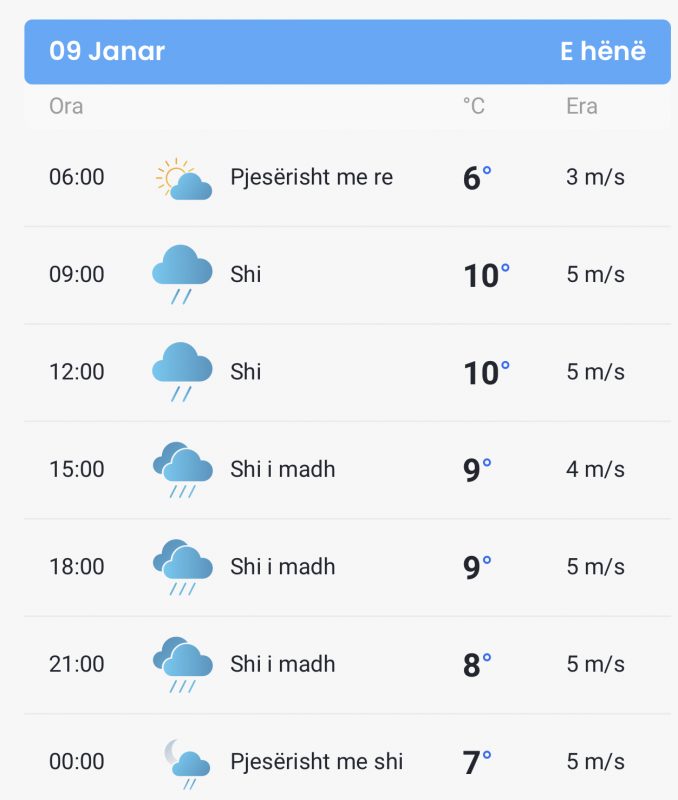Click the moon with rain icon at 00:00
Viewport: 678px width, 800px height.
pos(187,764)
